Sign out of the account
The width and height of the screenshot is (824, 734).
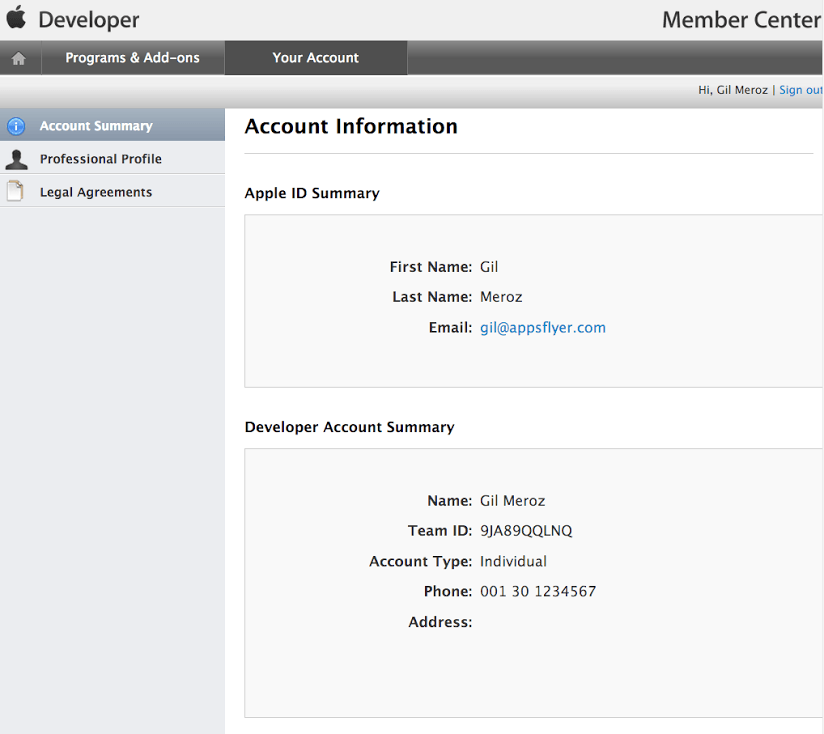(x=801, y=90)
